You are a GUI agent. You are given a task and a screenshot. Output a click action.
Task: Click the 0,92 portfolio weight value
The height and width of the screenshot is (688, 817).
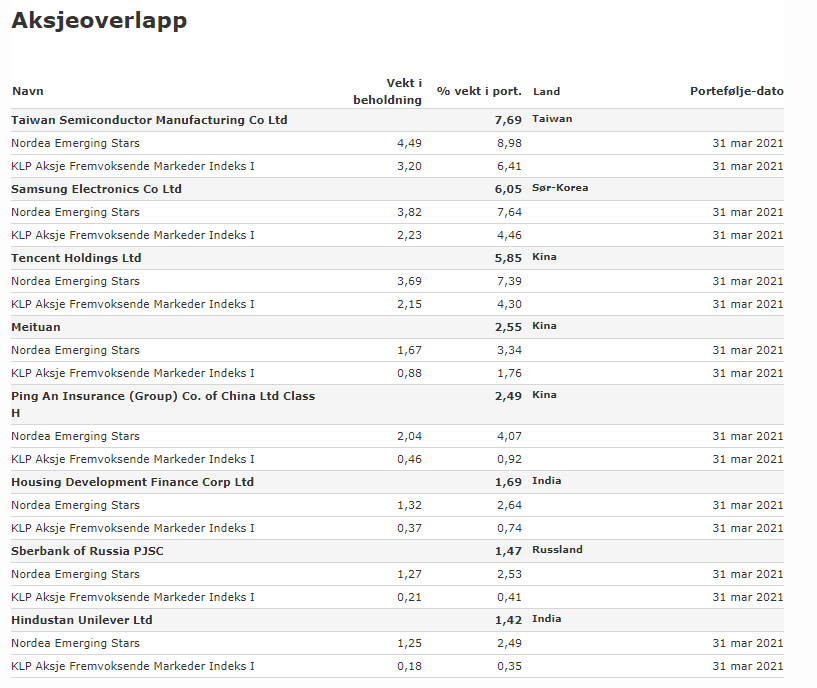(509, 459)
